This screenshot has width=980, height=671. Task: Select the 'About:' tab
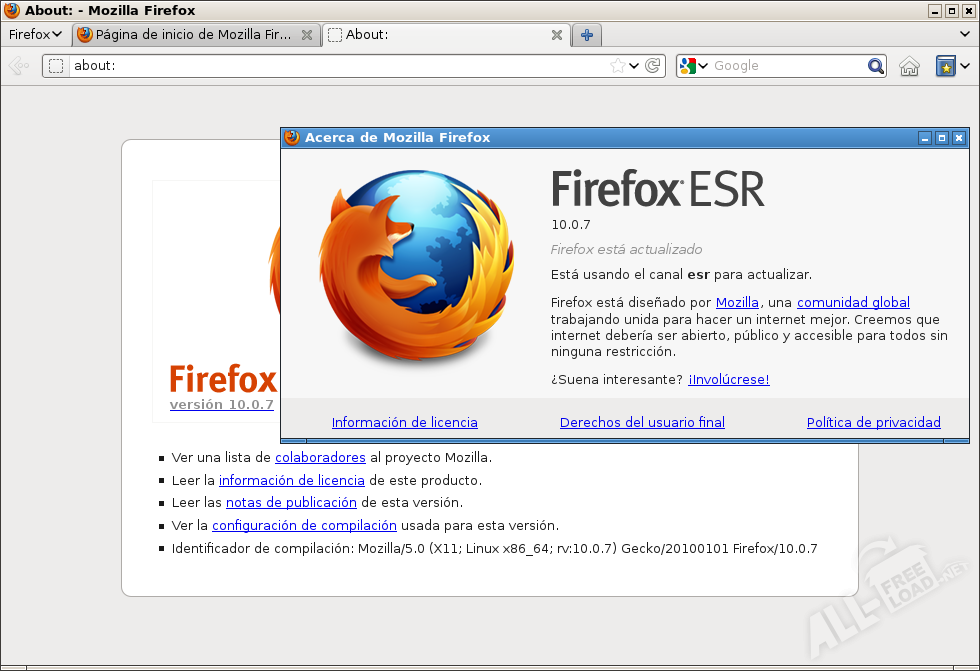[440, 35]
